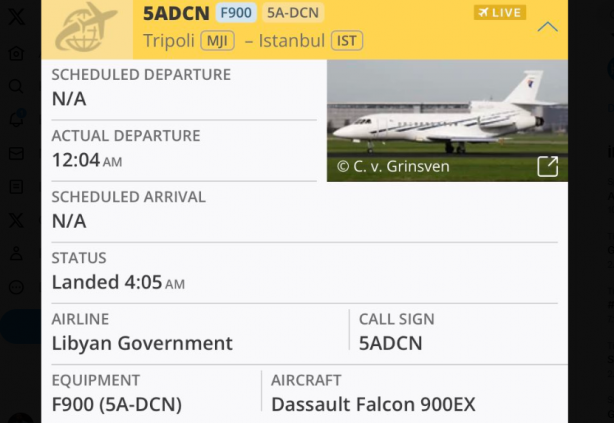Select the IST airport code tag
614x423 pixels.
pyautogui.click(x=346, y=41)
